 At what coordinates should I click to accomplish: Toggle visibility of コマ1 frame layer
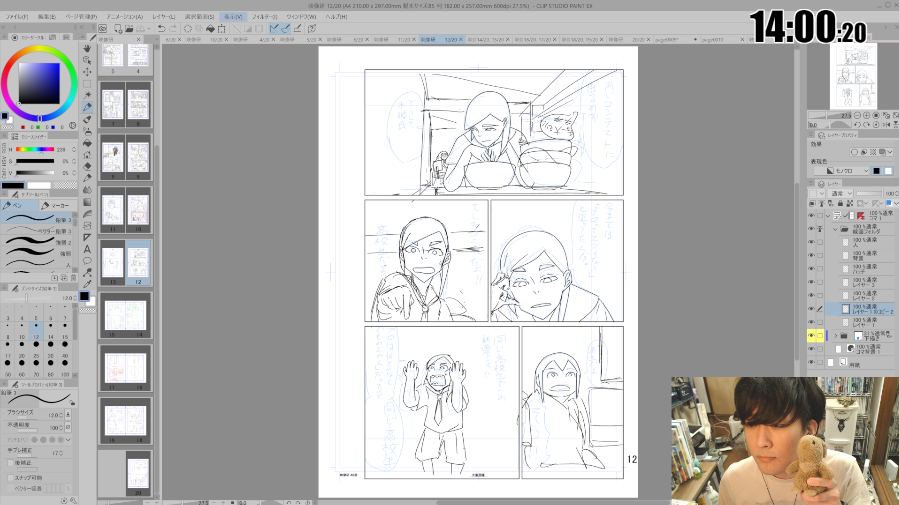pyautogui.click(x=811, y=216)
